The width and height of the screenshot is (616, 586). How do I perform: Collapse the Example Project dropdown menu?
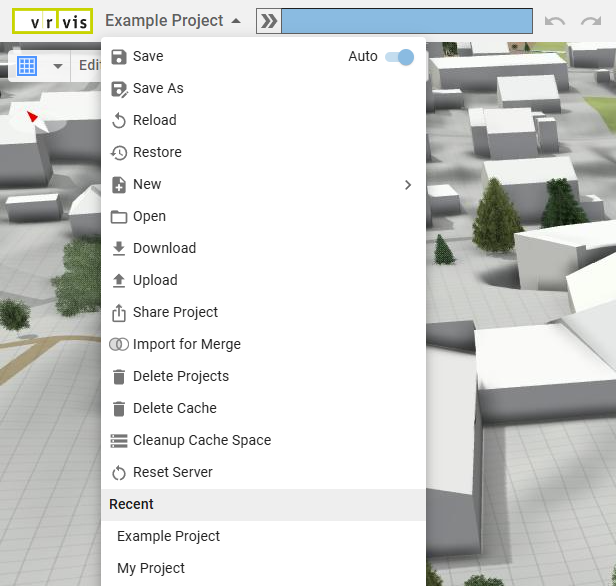[x=172, y=21]
